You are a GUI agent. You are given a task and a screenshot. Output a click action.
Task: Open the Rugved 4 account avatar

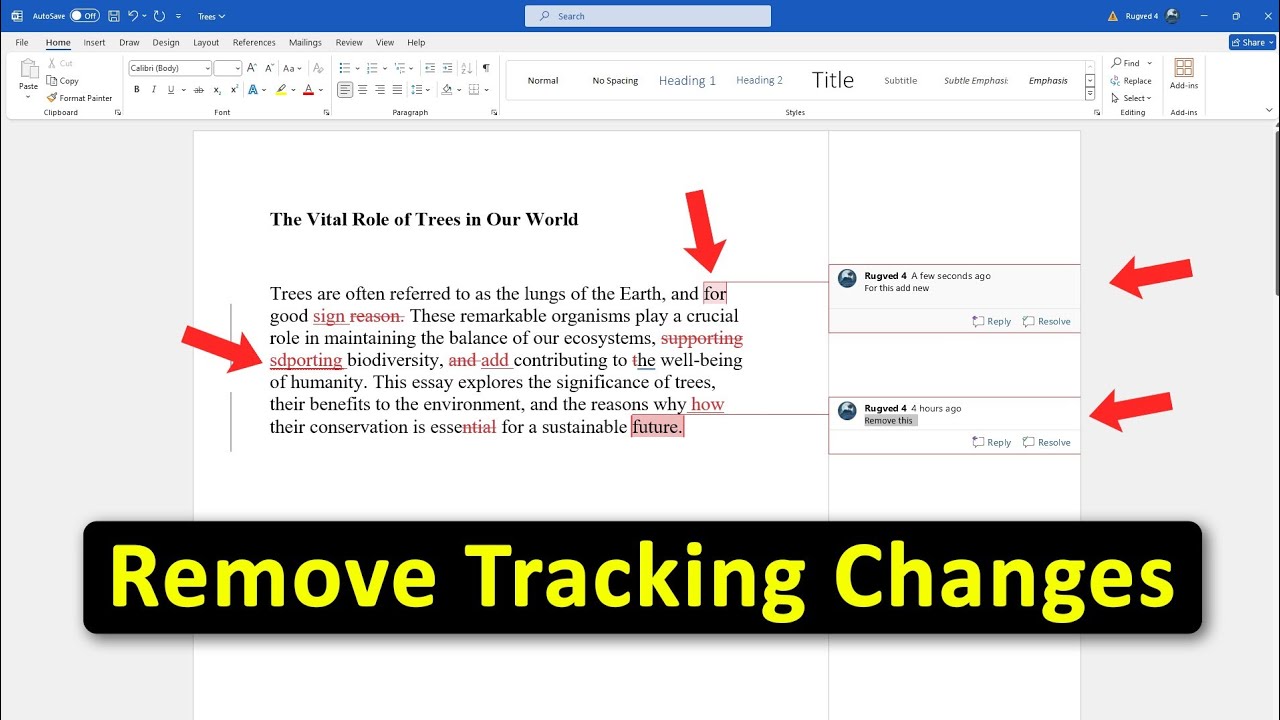(1172, 16)
